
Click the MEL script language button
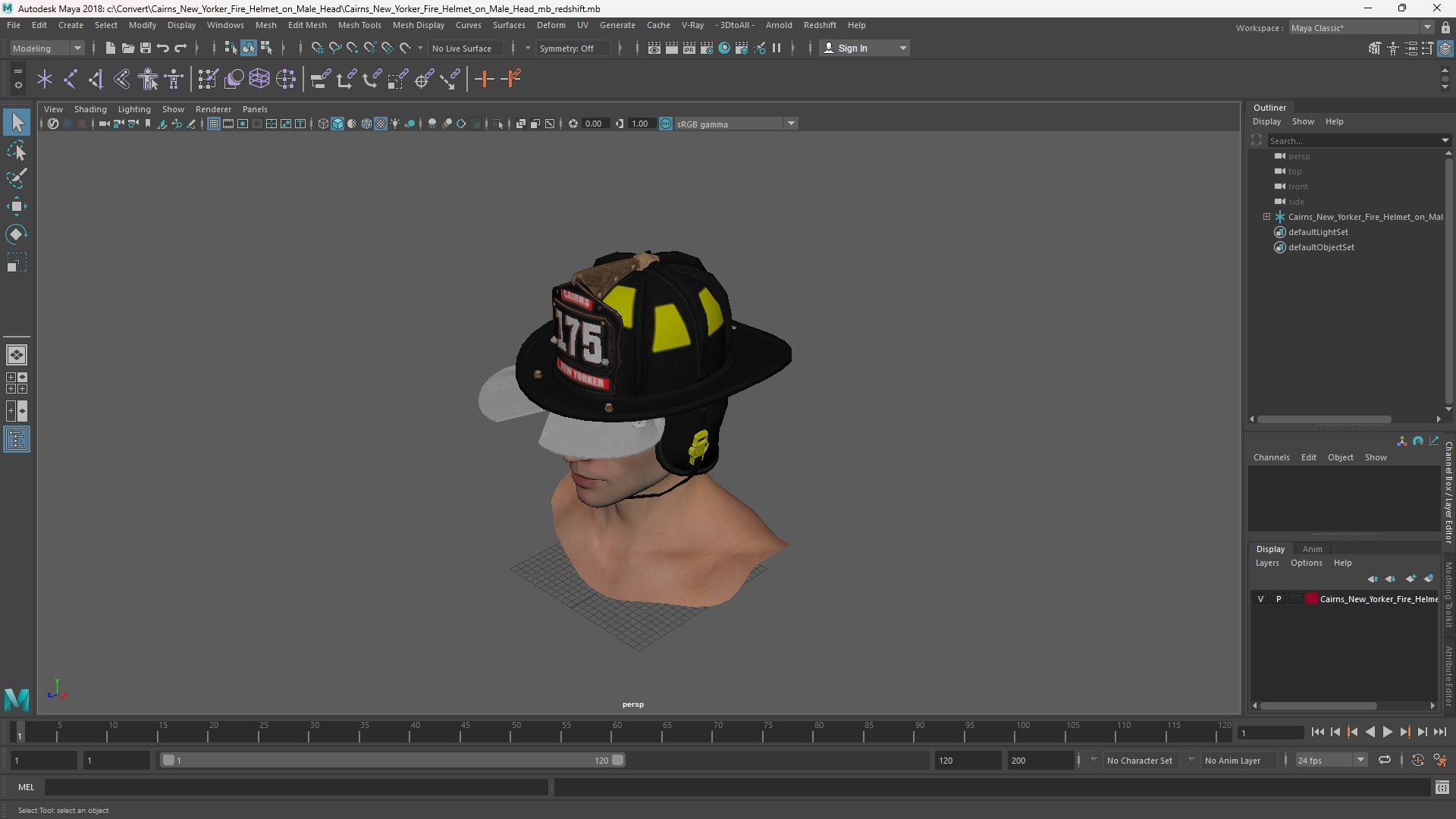click(26, 787)
